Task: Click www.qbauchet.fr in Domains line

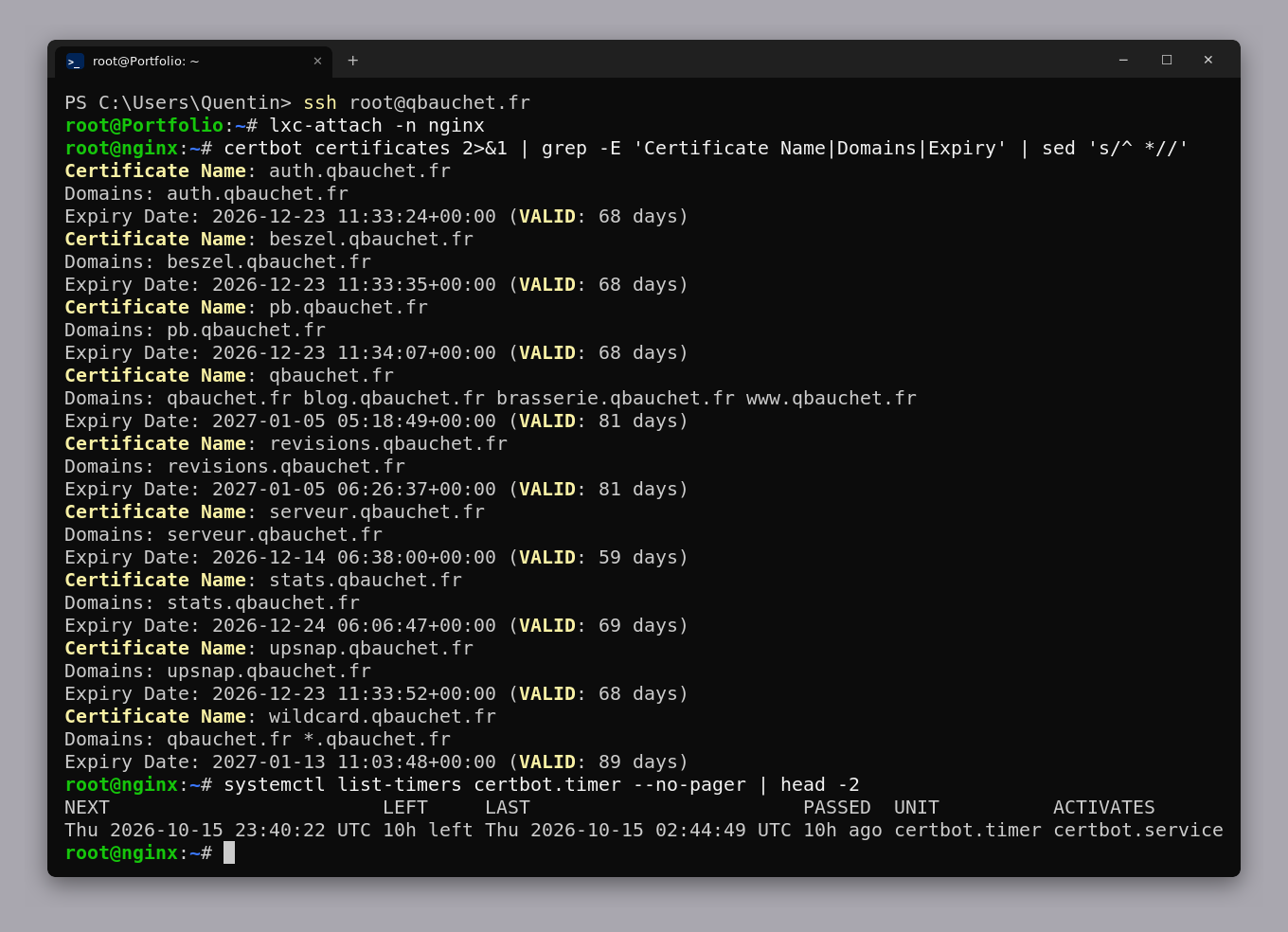Action: point(832,398)
